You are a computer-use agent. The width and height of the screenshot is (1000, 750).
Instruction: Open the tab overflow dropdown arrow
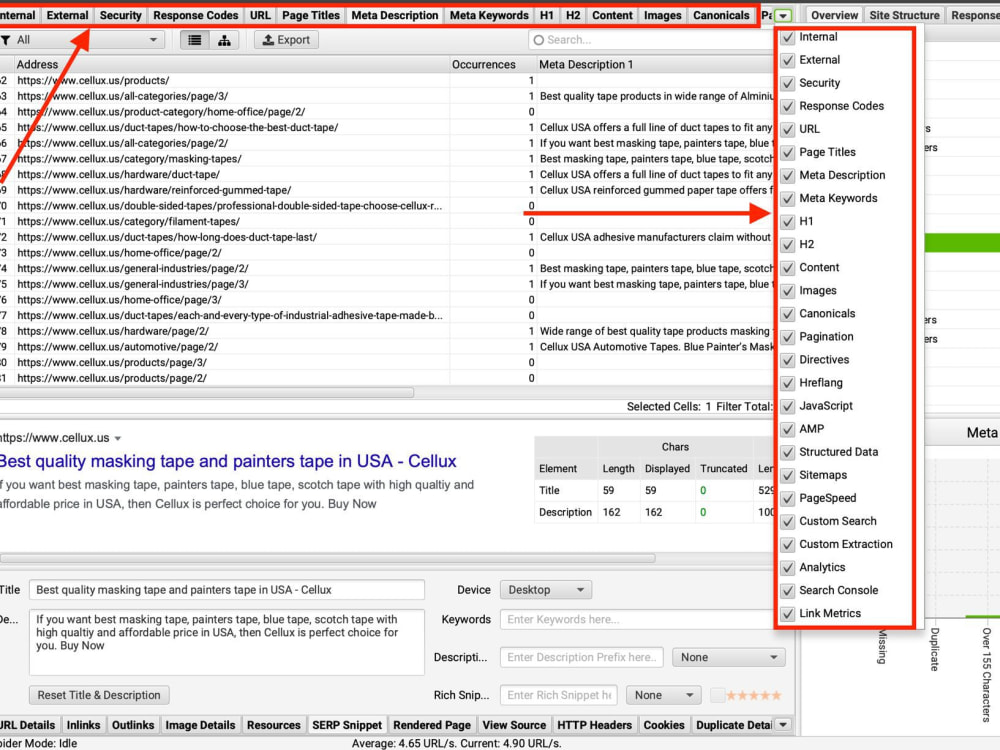coord(783,15)
